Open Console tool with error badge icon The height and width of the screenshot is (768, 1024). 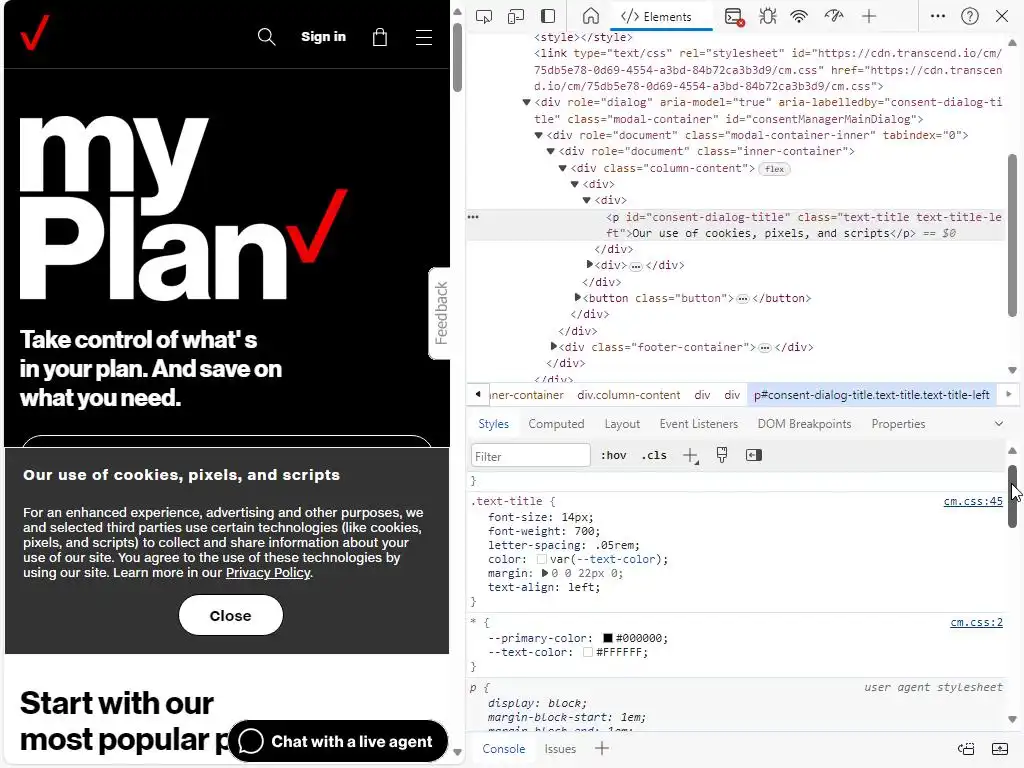(x=735, y=16)
